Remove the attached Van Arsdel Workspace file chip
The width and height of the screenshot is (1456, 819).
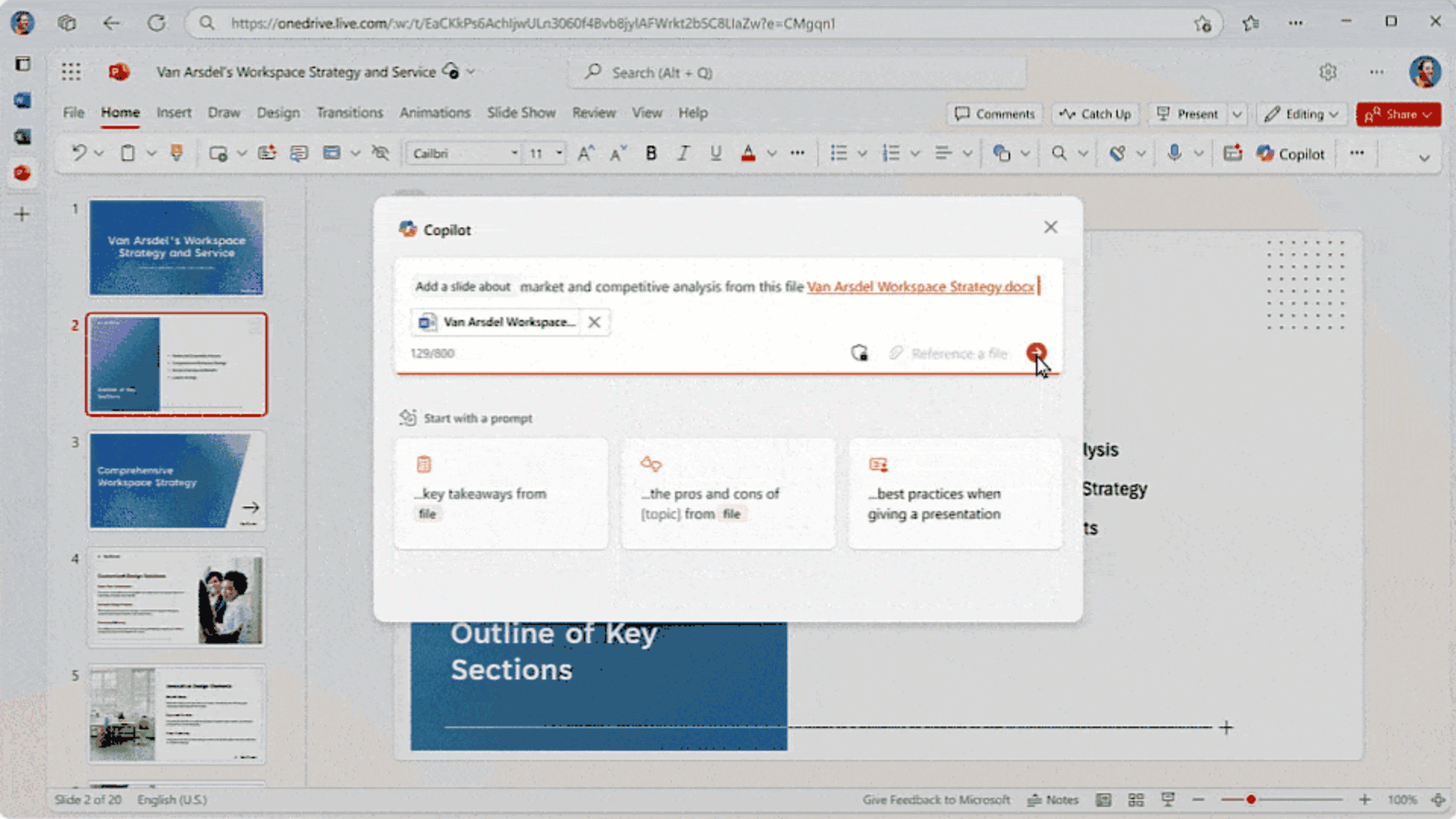tap(595, 322)
